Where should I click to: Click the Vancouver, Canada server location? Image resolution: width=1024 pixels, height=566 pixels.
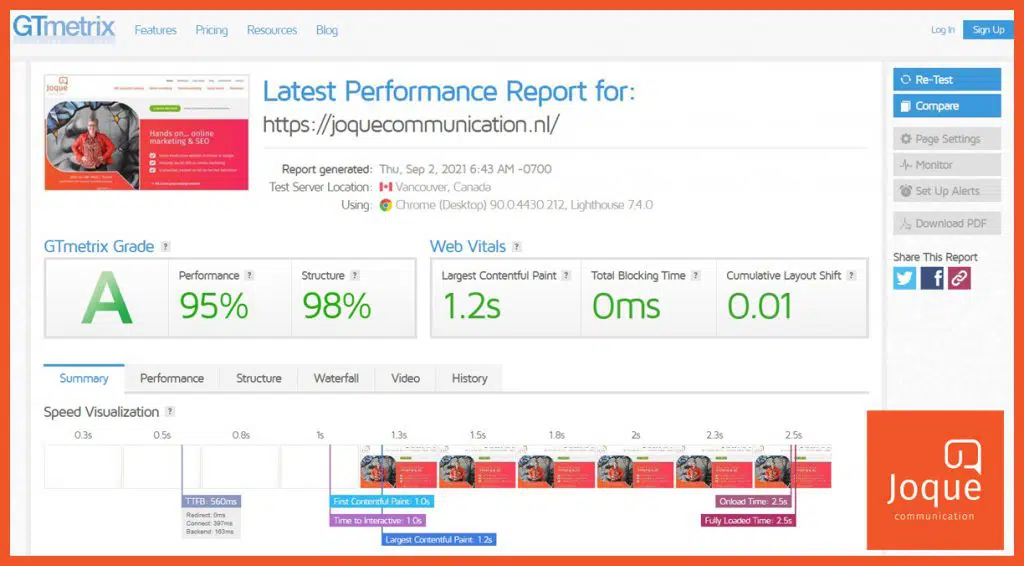click(x=443, y=187)
